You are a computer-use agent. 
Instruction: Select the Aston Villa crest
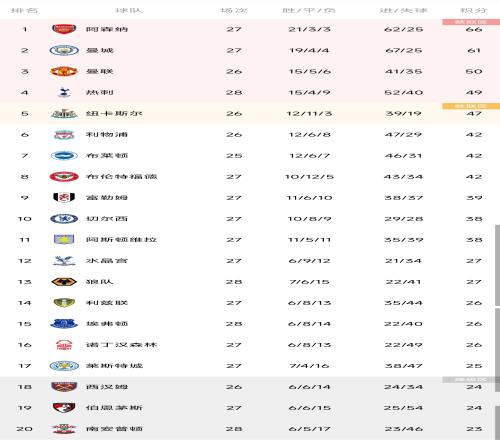click(64, 240)
